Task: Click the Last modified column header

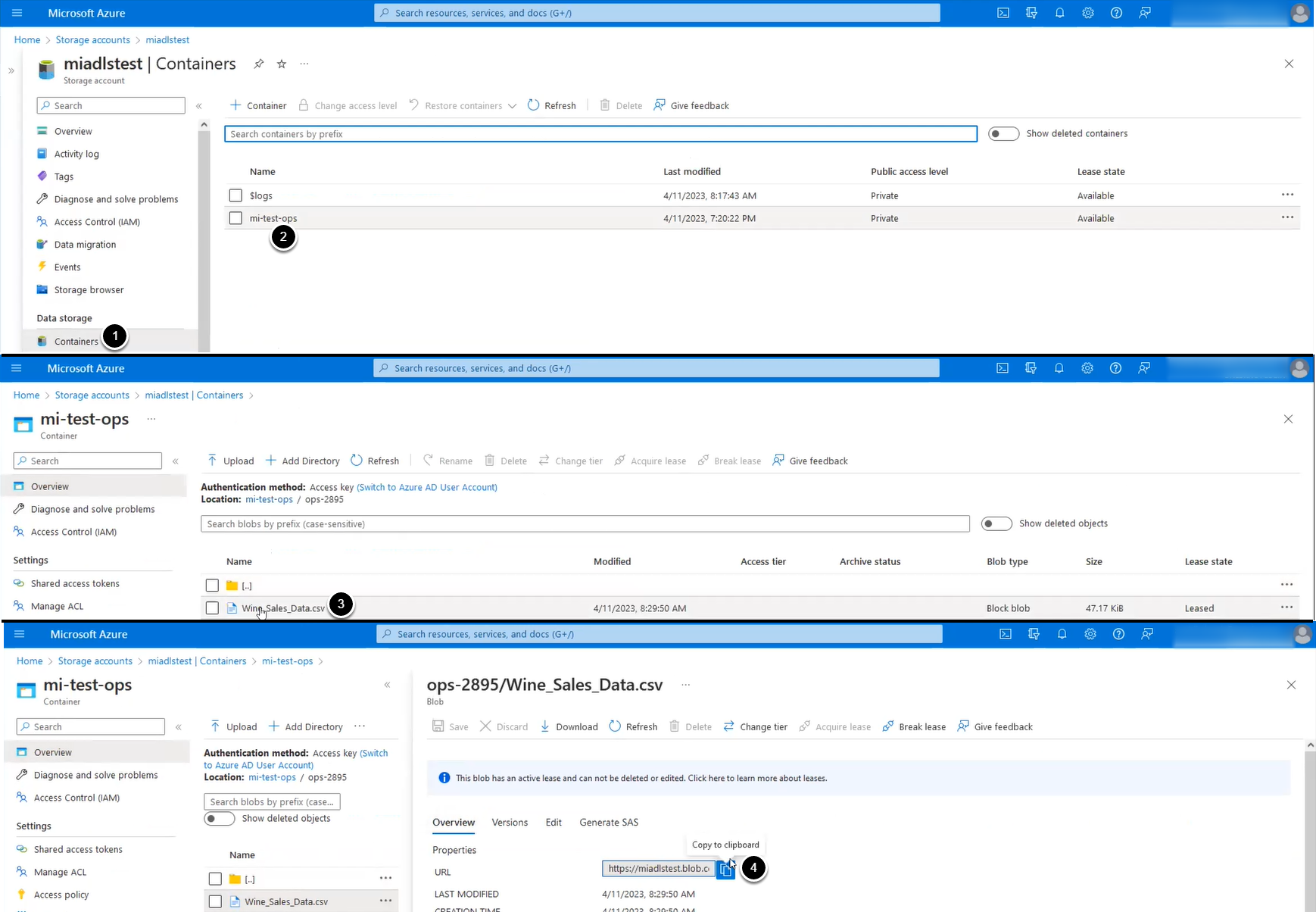Action: 692,171
